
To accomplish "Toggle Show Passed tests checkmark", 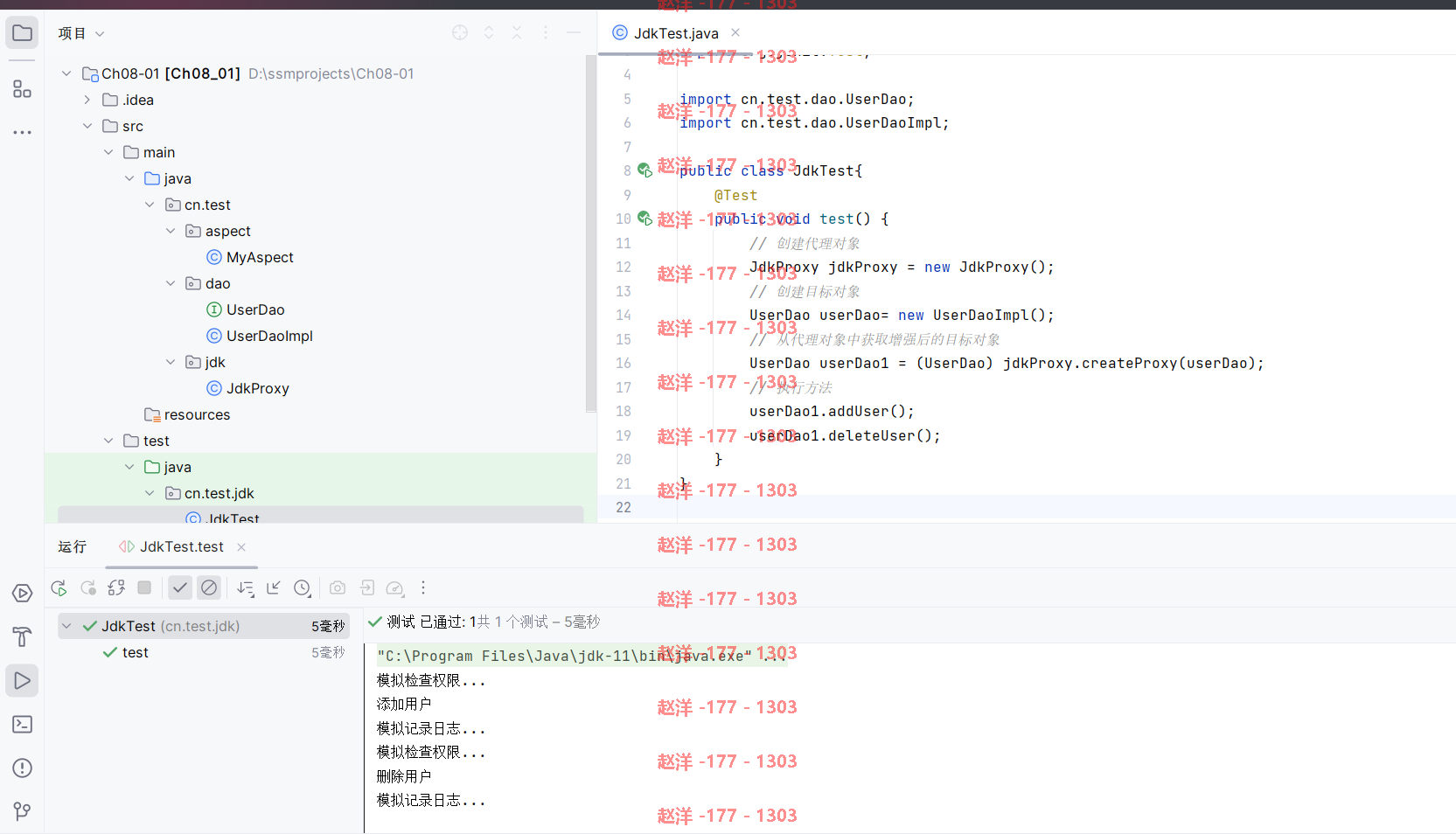I will [x=180, y=588].
